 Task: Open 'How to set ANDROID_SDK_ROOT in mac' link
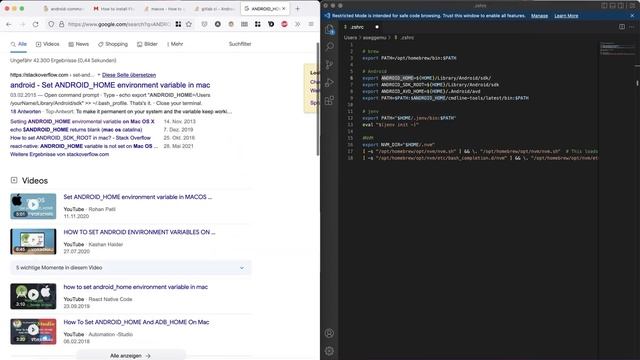(x=80, y=138)
